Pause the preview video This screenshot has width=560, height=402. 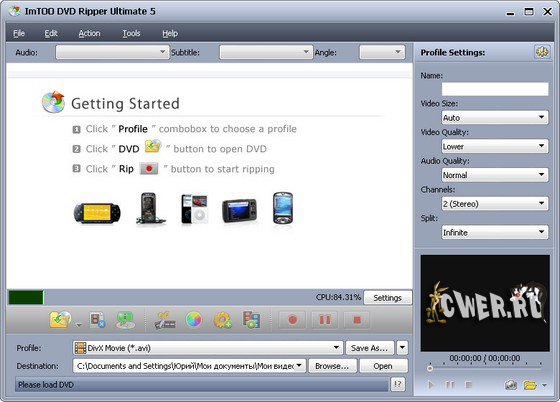(450, 385)
